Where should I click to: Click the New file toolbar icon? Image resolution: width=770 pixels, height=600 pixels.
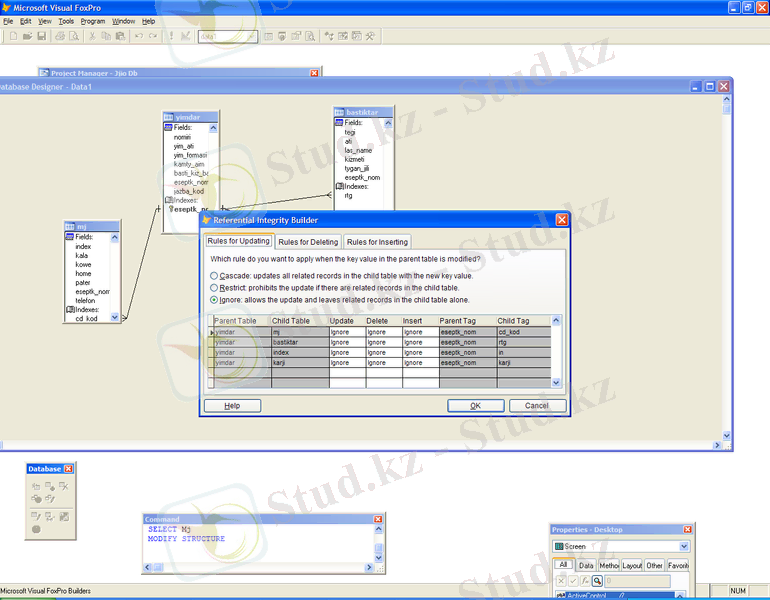[x=14, y=36]
